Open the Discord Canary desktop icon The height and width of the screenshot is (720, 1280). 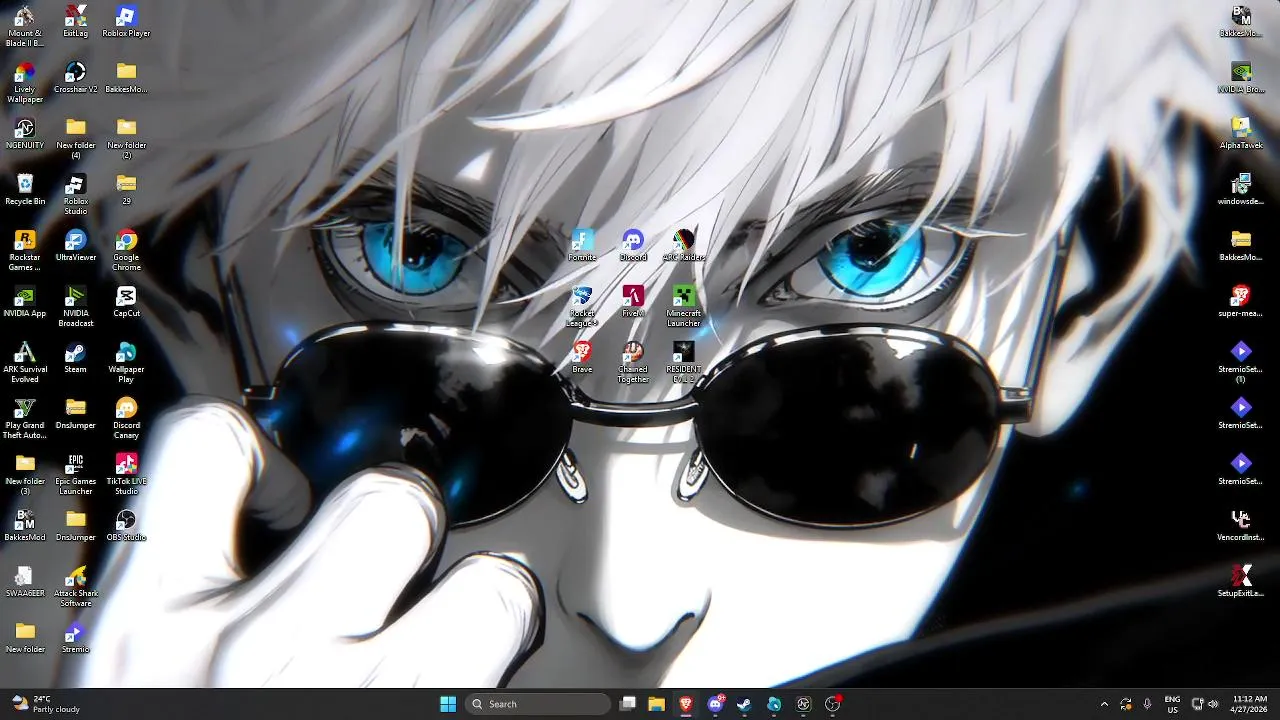(x=126, y=419)
